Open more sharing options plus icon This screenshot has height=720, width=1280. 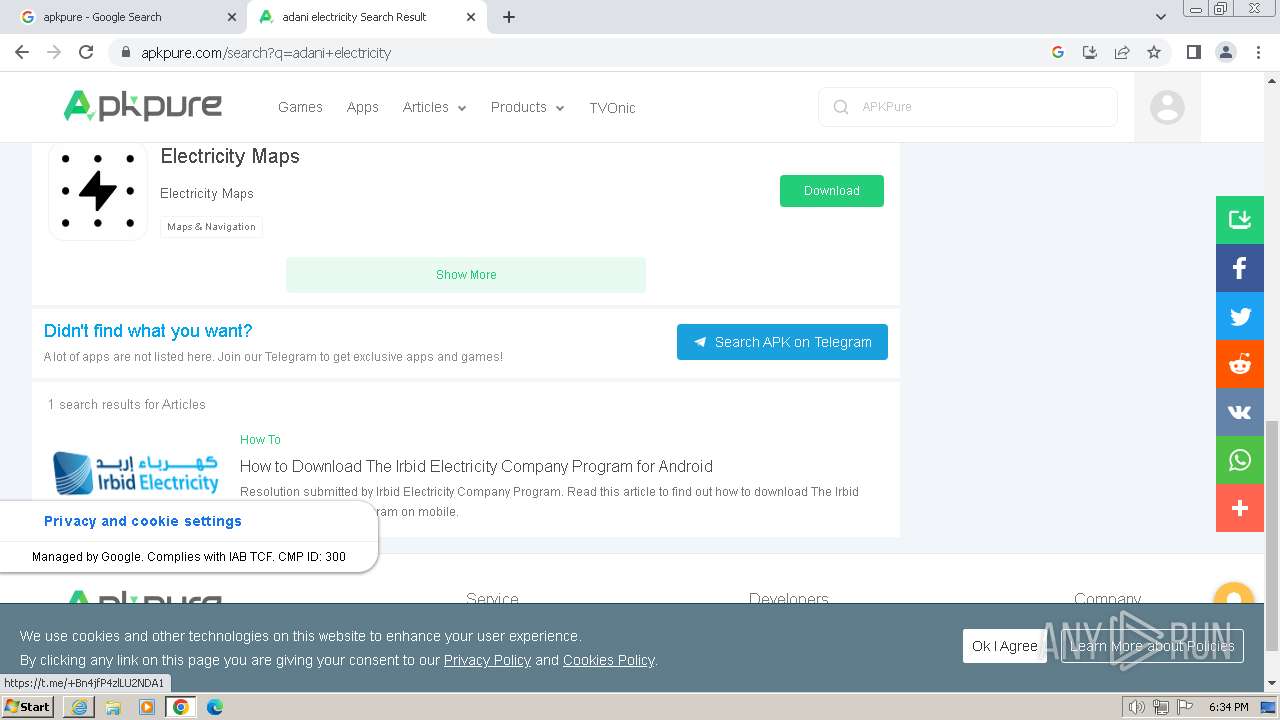[1240, 508]
